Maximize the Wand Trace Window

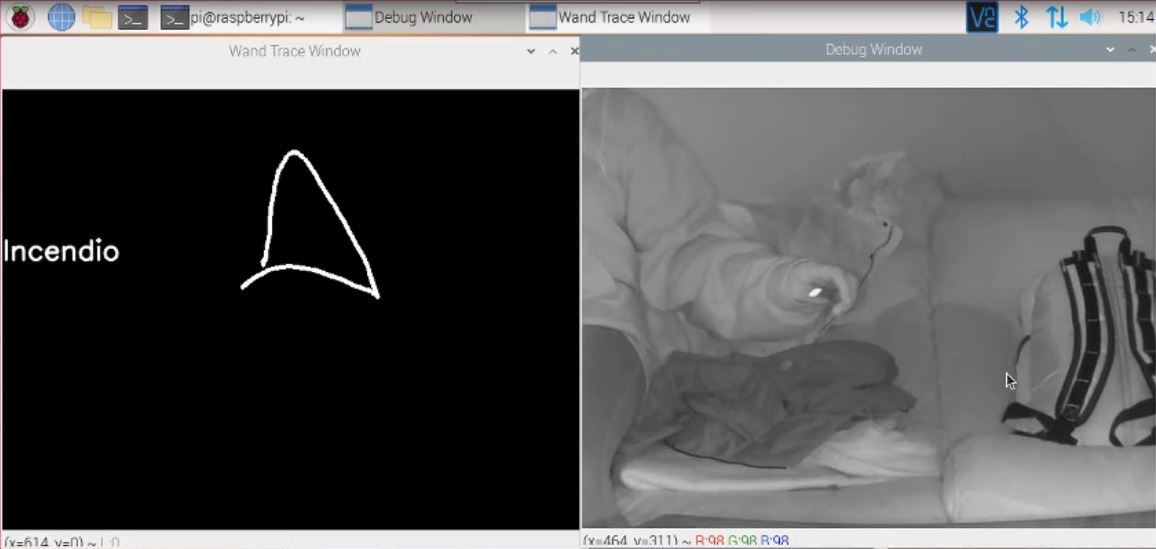pos(553,51)
